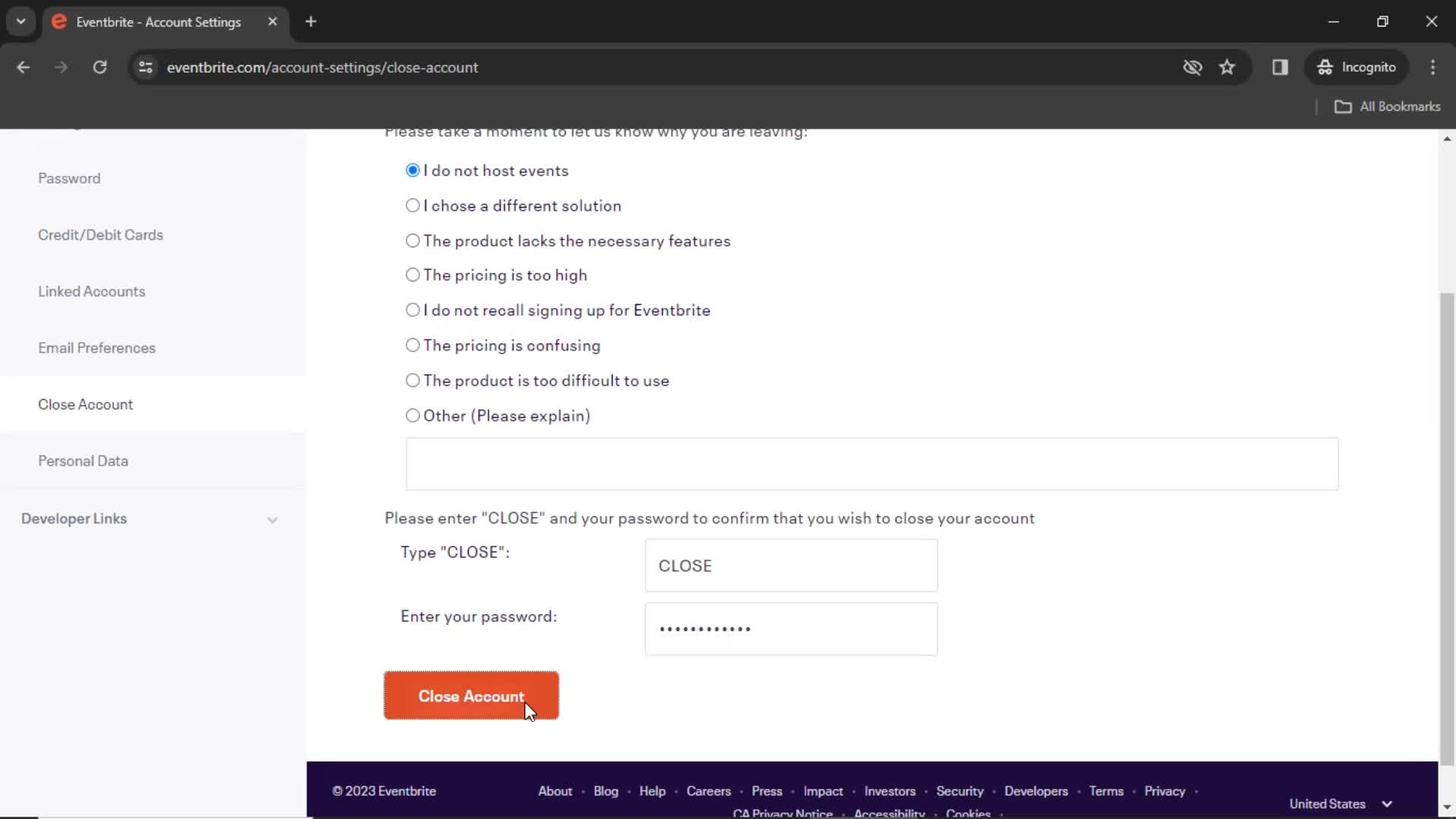Select "I do not host events" reason

pos(413,171)
